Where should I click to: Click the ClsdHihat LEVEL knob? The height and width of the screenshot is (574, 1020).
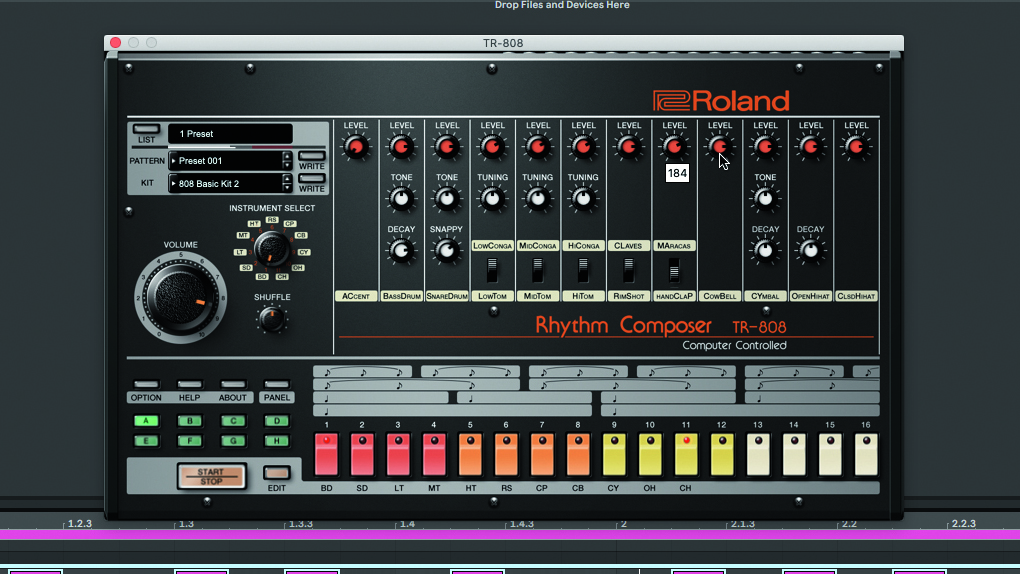pos(856,146)
